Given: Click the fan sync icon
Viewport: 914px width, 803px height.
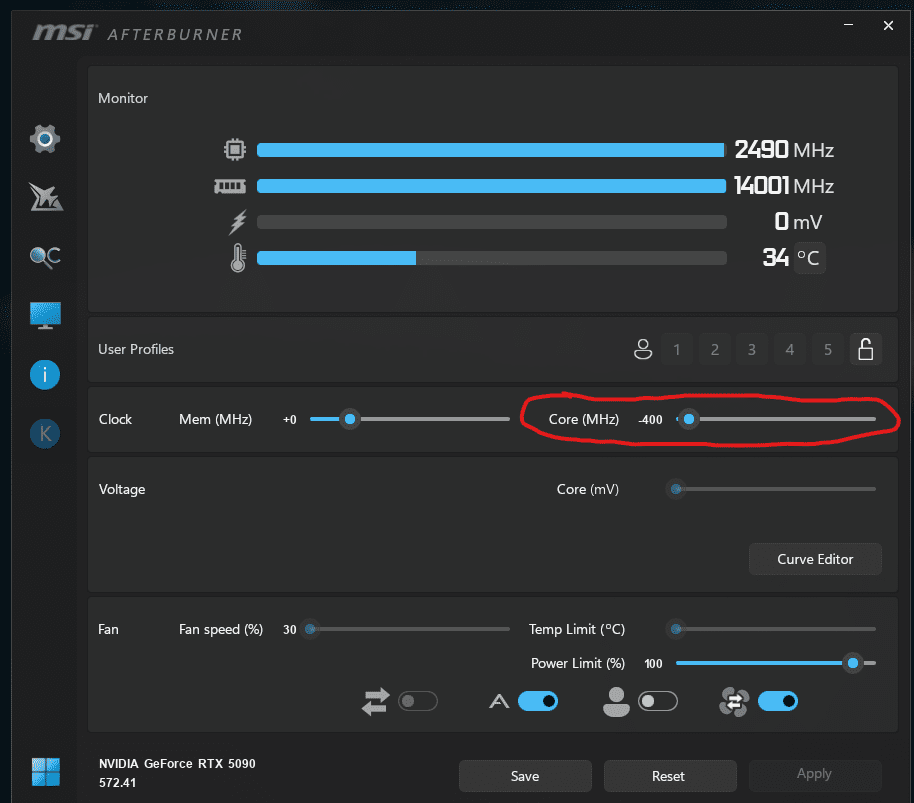Looking at the screenshot, I should (734, 702).
